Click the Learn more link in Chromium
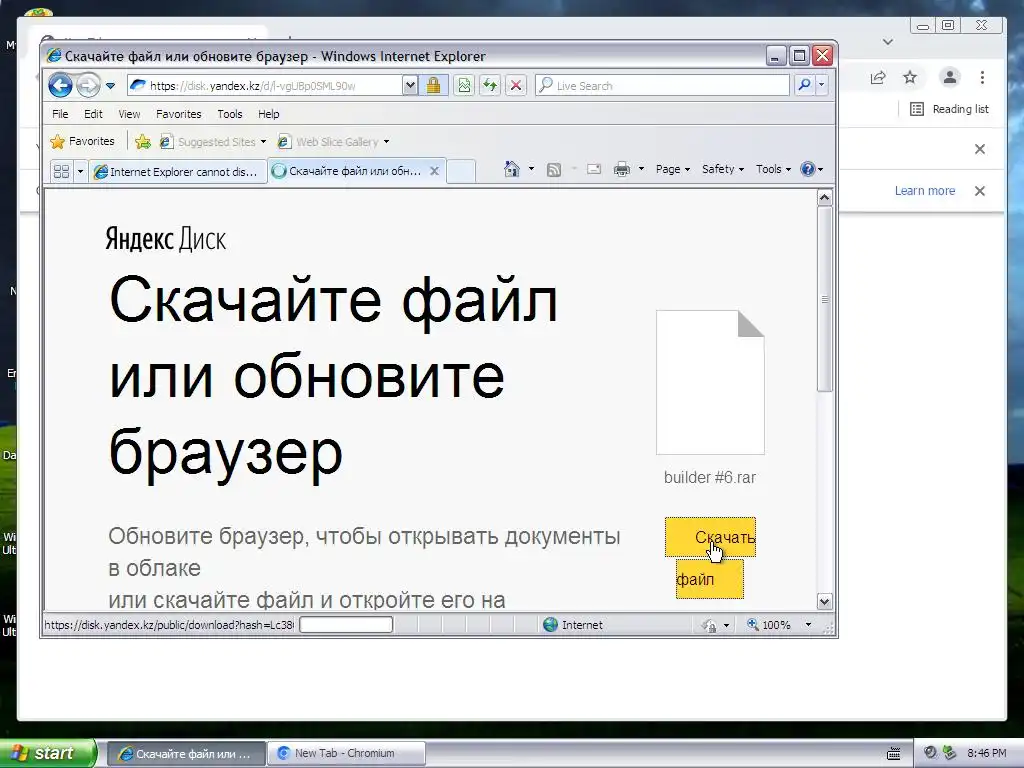 point(925,191)
